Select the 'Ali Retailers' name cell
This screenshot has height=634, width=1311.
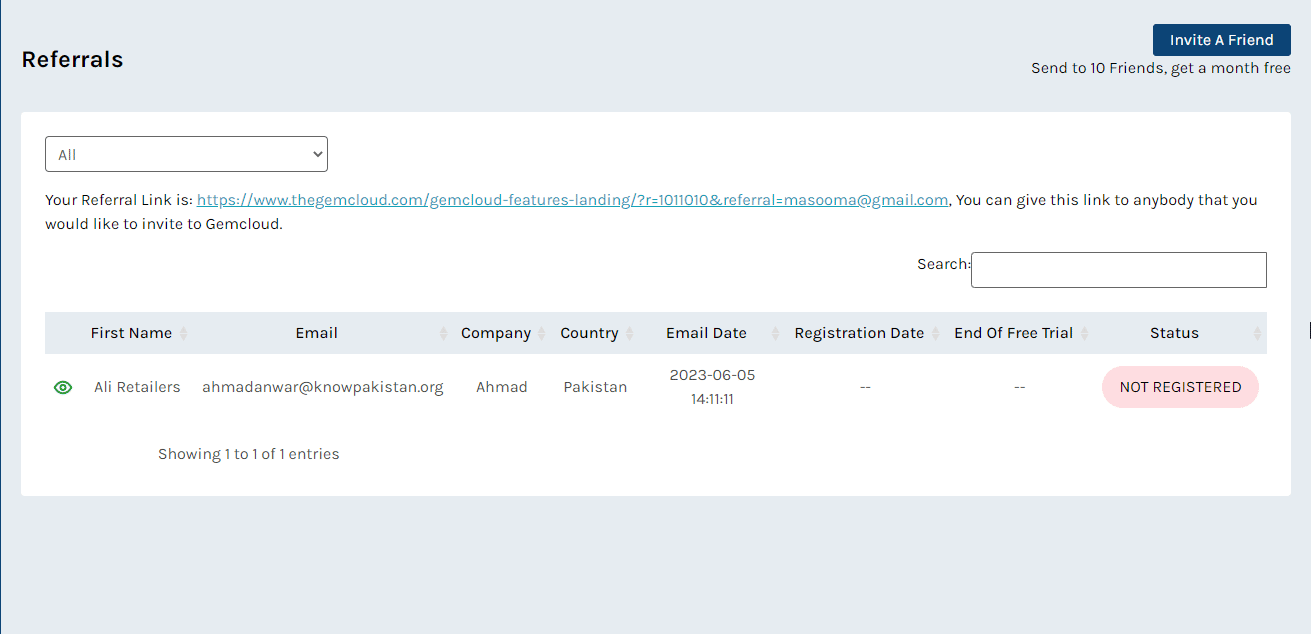point(137,387)
